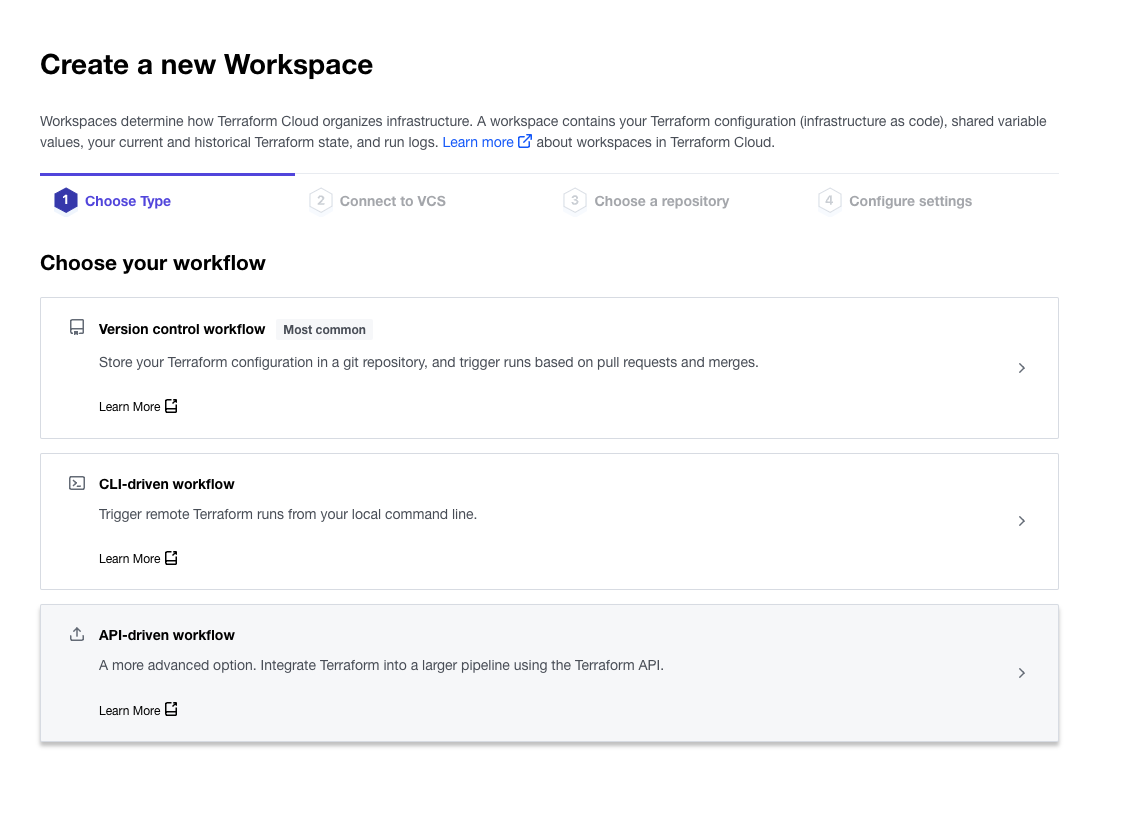1139x832 pixels.
Task: Switch to the Connect to VCS step
Action: pos(392,201)
